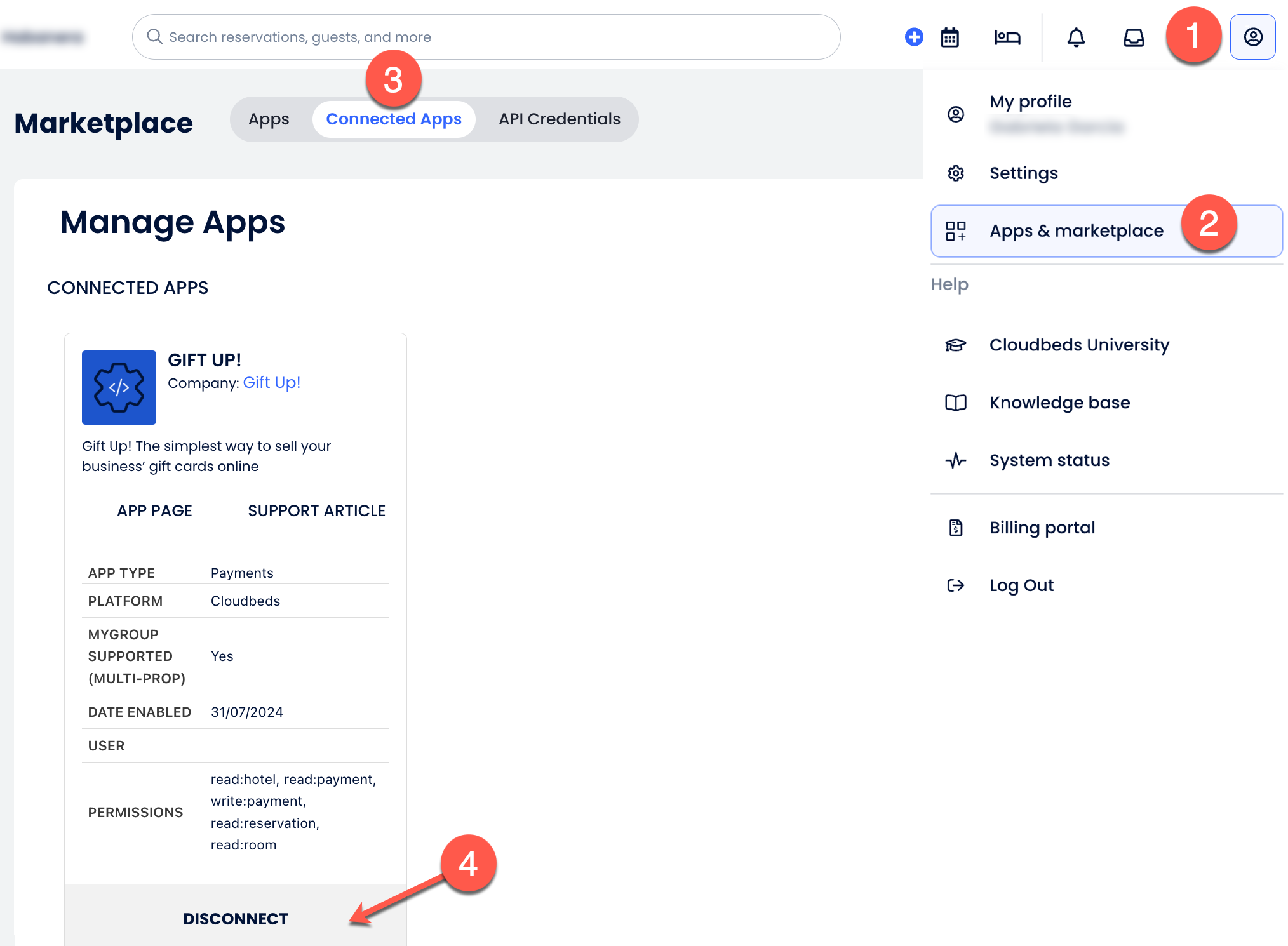This screenshot has height=946, width=1288.
Task: Select the Connected Apps tab
Action: [393, 119]
